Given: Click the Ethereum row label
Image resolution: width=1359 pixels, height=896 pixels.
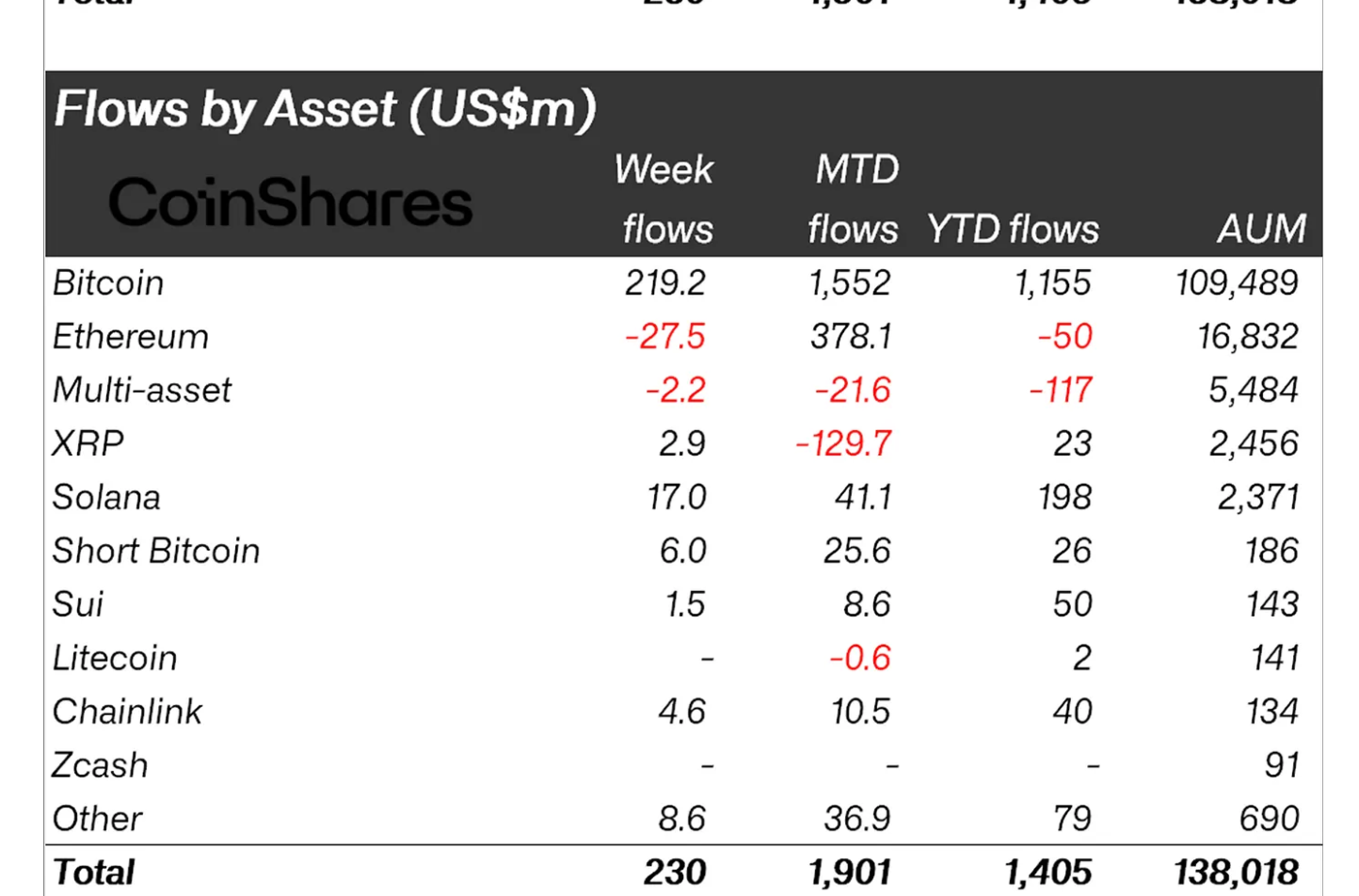Looking at the screenshot, I should click(131, 337).
